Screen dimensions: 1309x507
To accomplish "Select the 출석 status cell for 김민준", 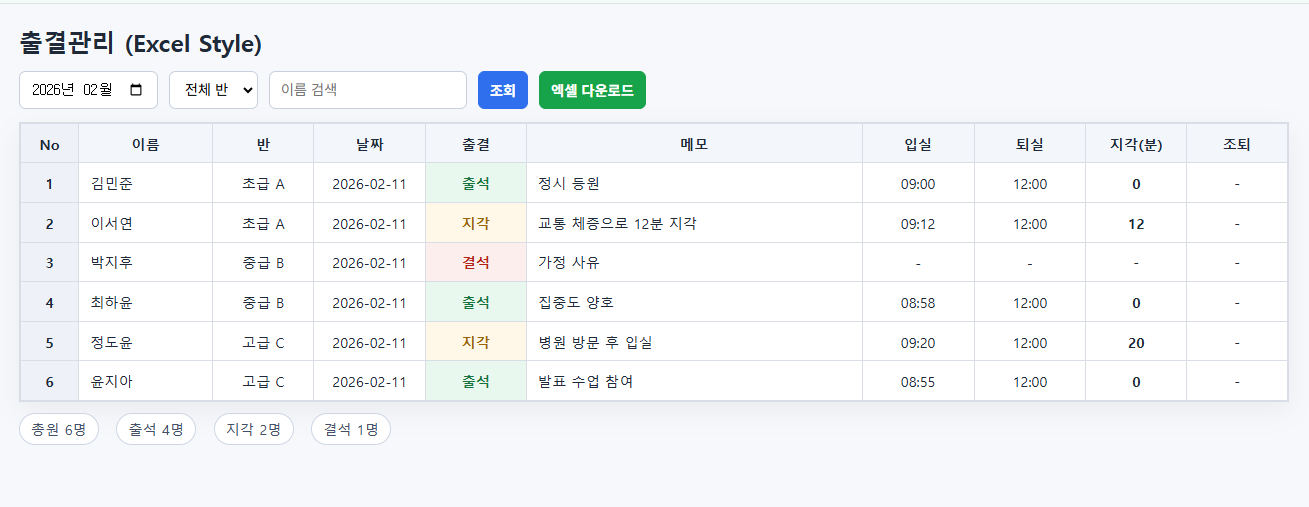I will point(475,184).
